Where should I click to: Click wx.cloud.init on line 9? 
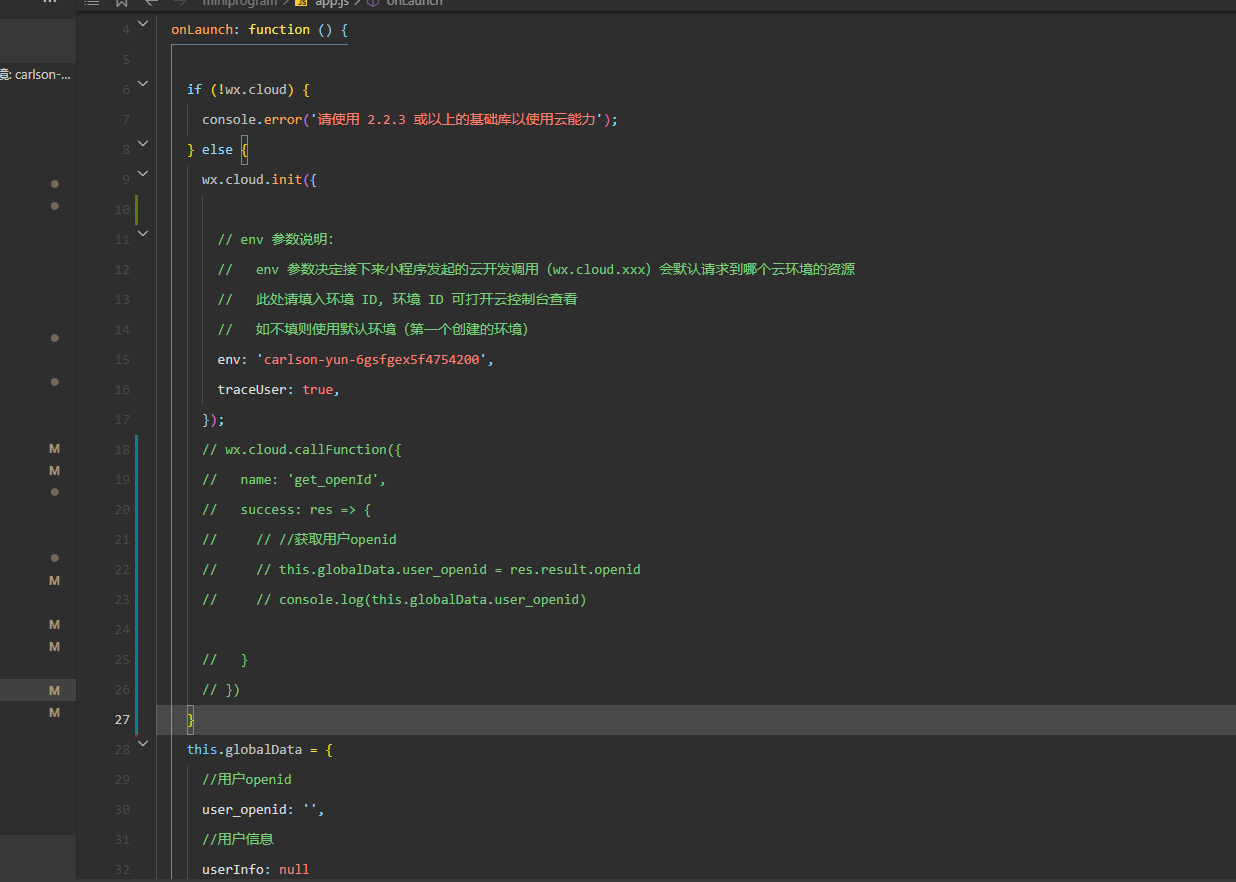pos(252,180)
